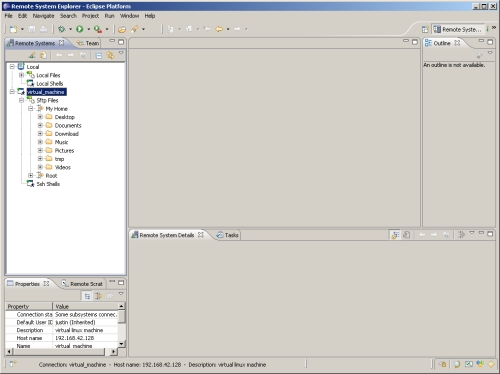
Task: Open the Remote Systems view menu triangle
Action: coord(121,53)
